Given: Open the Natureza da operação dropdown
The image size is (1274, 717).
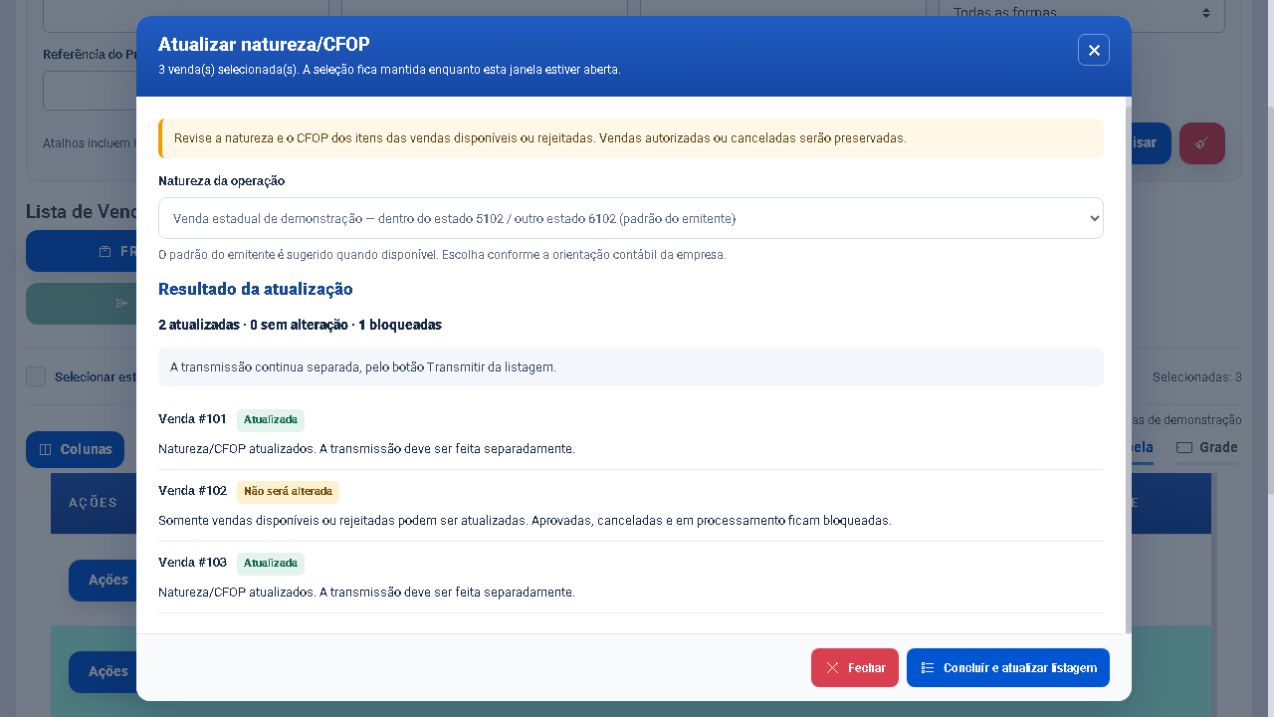Looking at the screenshot, I should coord(630,218).
